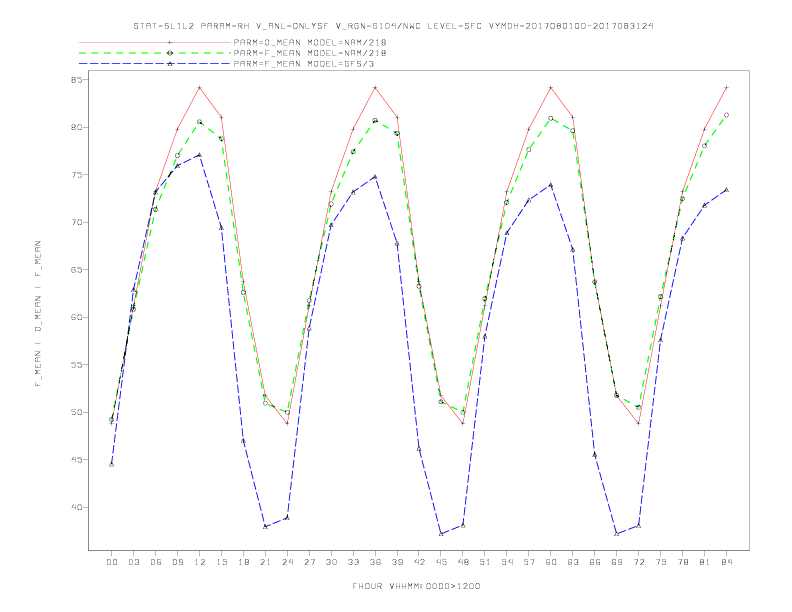Click blue GFS triangle marker at hour 00
The height and width of the screenshot is (612, 792).
112,465
